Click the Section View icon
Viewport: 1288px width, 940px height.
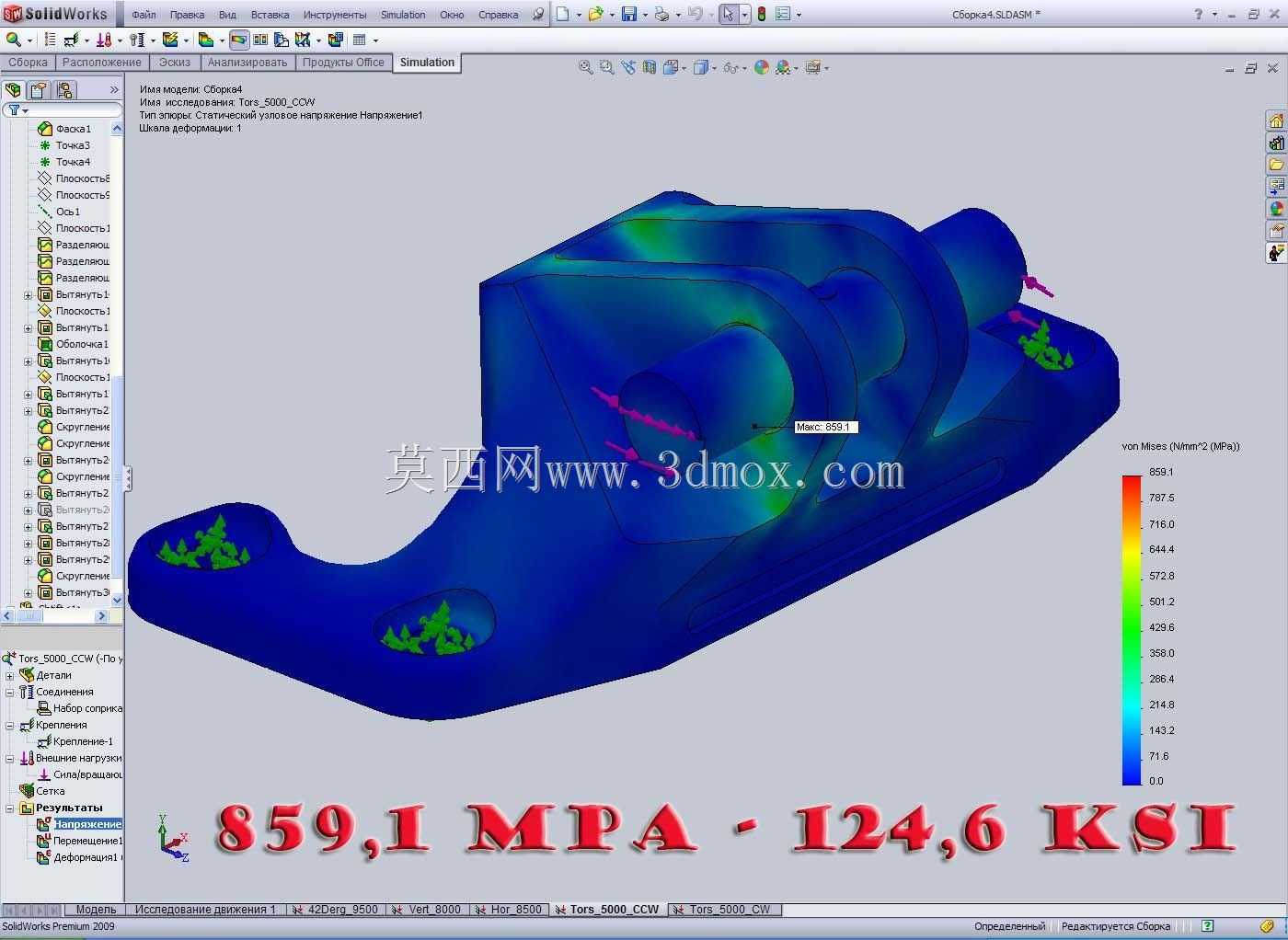click(x=650, y=67)
